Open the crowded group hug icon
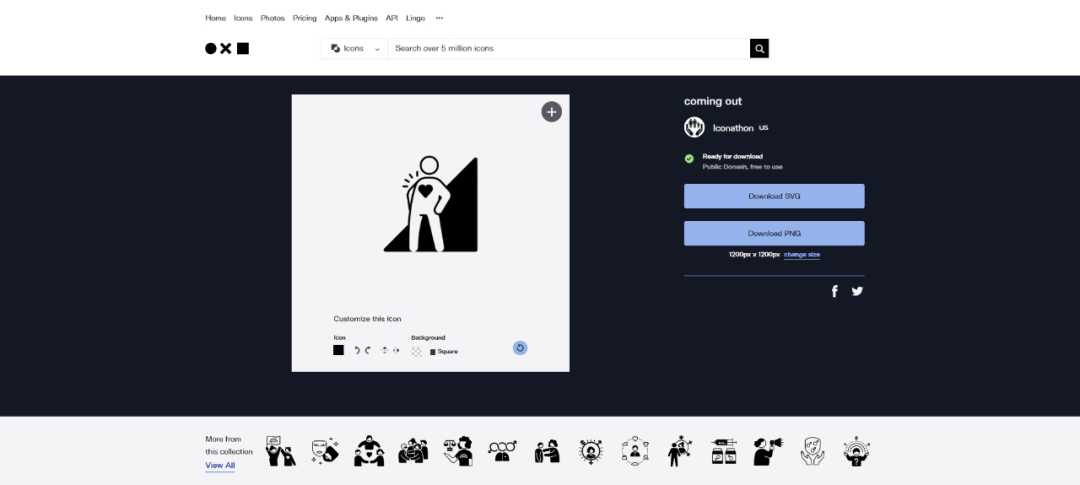The width and height of the screenshot is (1080, 485). 413,452
